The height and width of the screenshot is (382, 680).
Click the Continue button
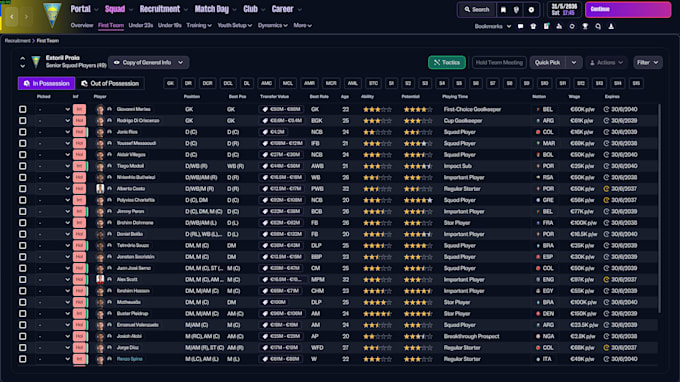tap(628, 10)
